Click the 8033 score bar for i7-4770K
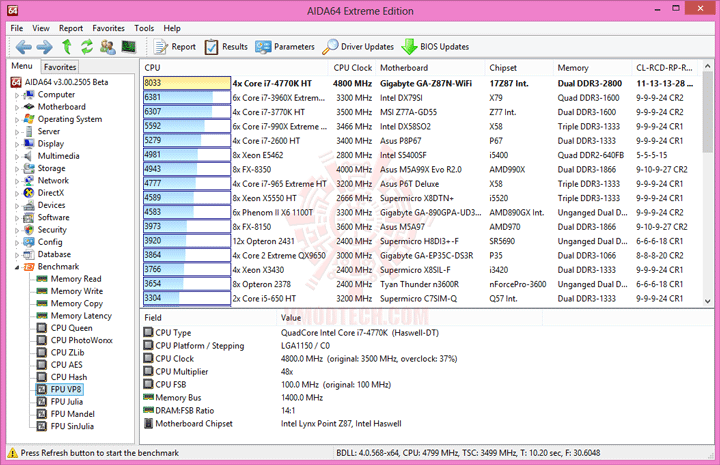Screen dimensions: 720x465 click(186, 83)
